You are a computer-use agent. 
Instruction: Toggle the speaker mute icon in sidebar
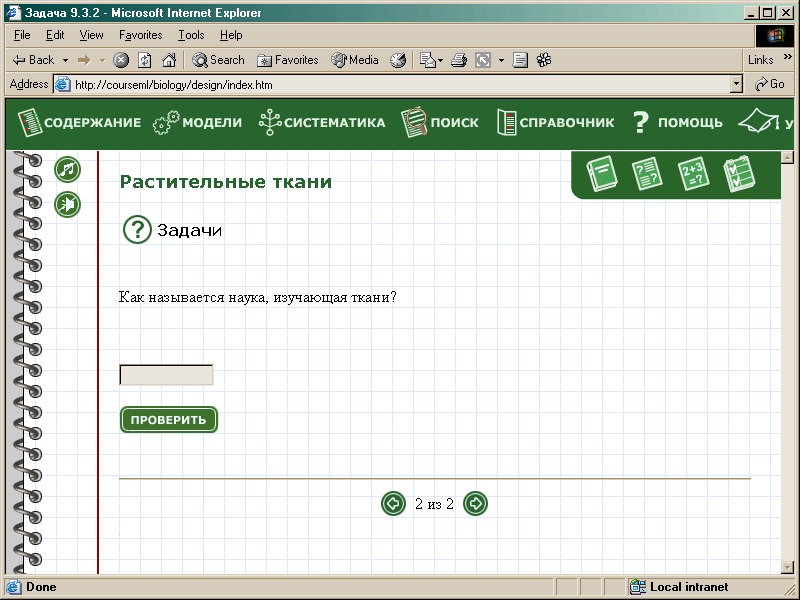tap(67, 205)
